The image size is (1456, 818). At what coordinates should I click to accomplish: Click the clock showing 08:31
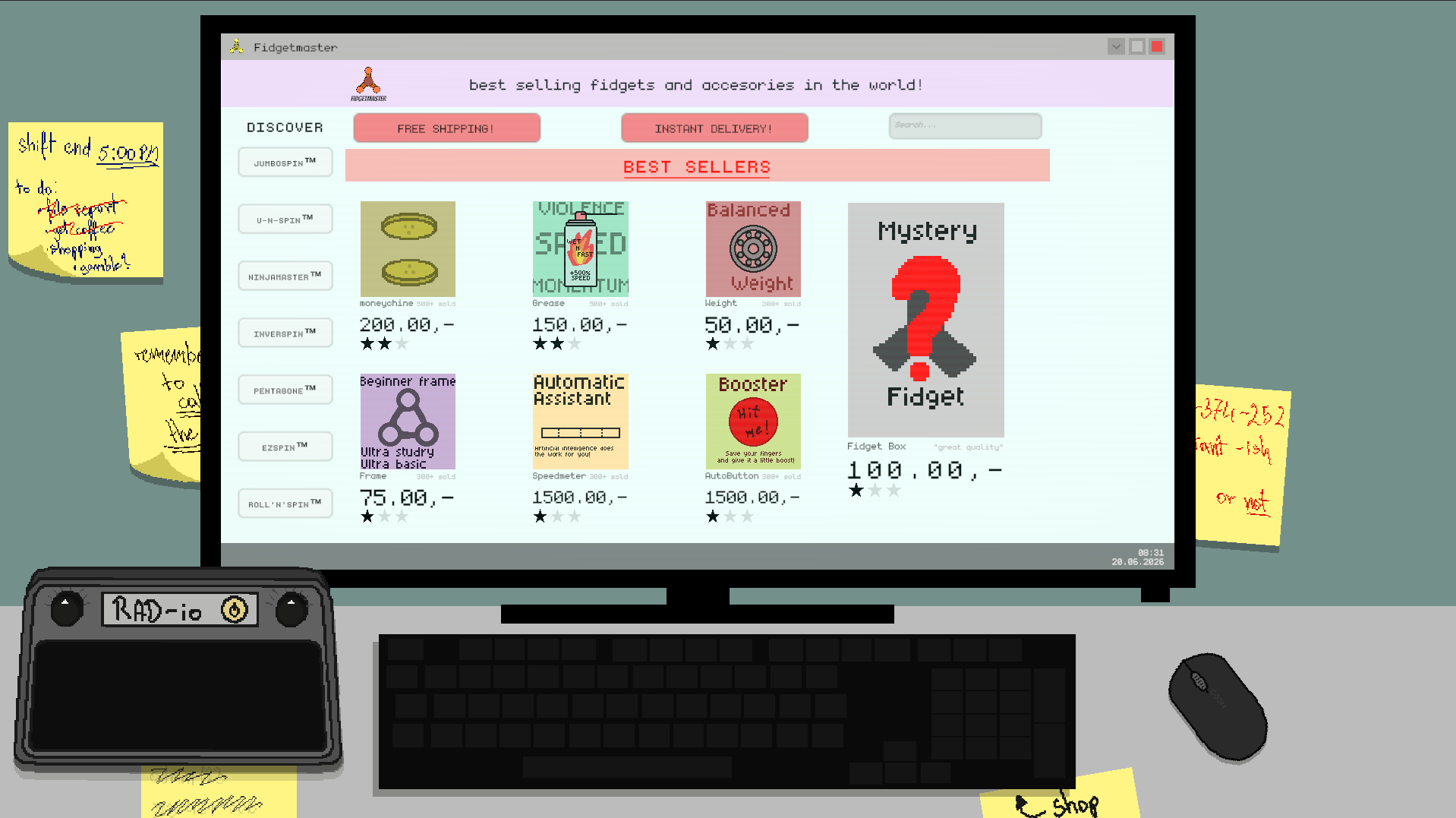pos(1151,553)
